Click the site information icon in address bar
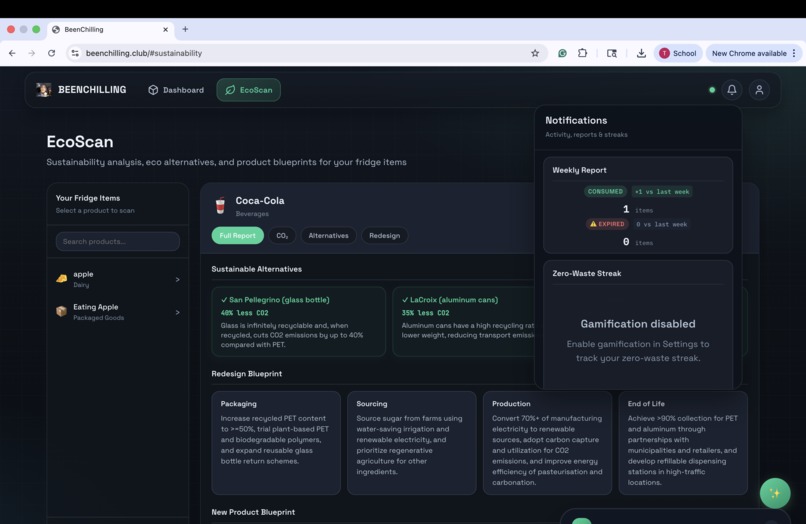Screen dimensions: 806x524 click(x=75, y=53)
